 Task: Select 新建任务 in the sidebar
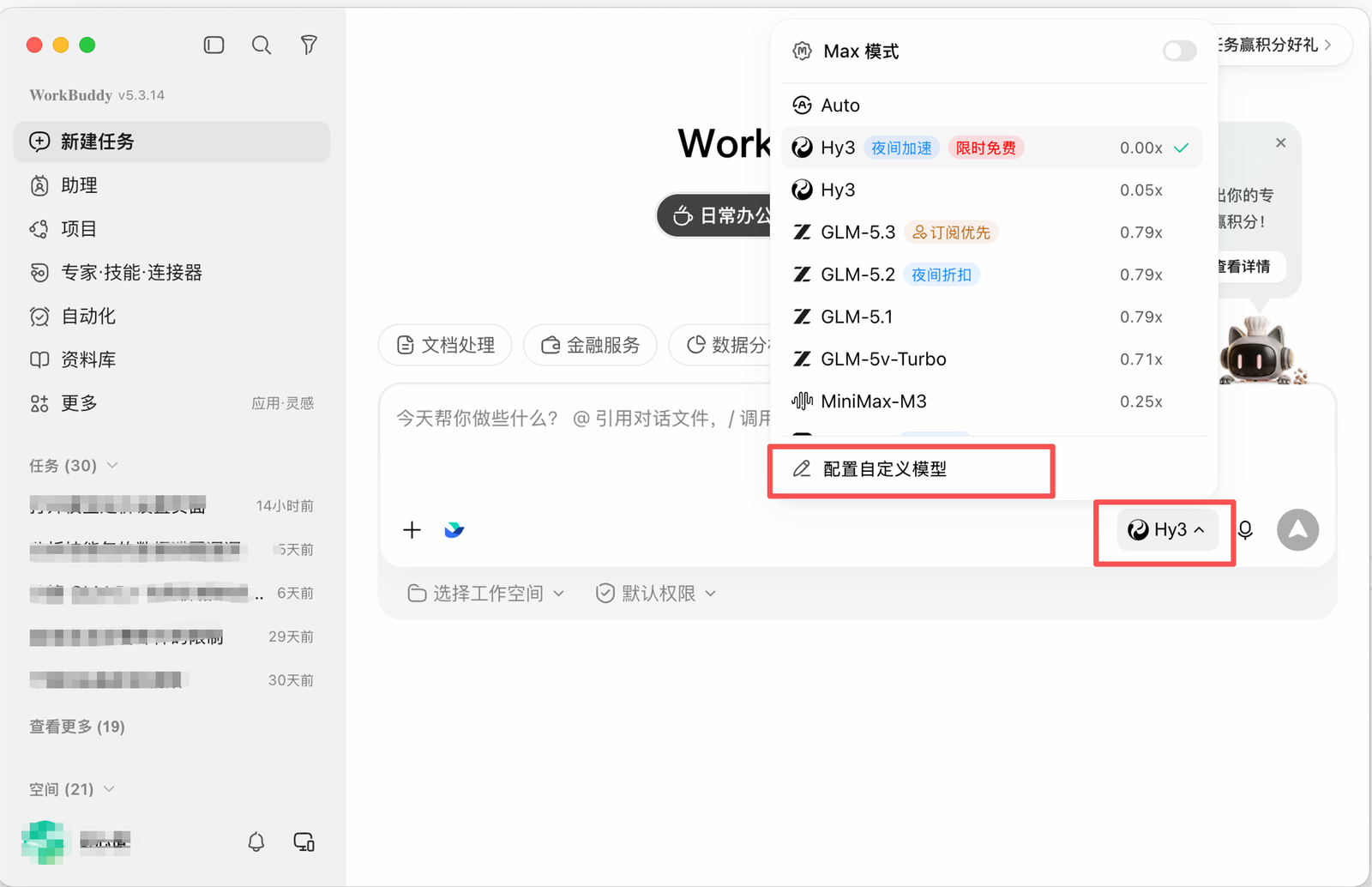[171, 142]
